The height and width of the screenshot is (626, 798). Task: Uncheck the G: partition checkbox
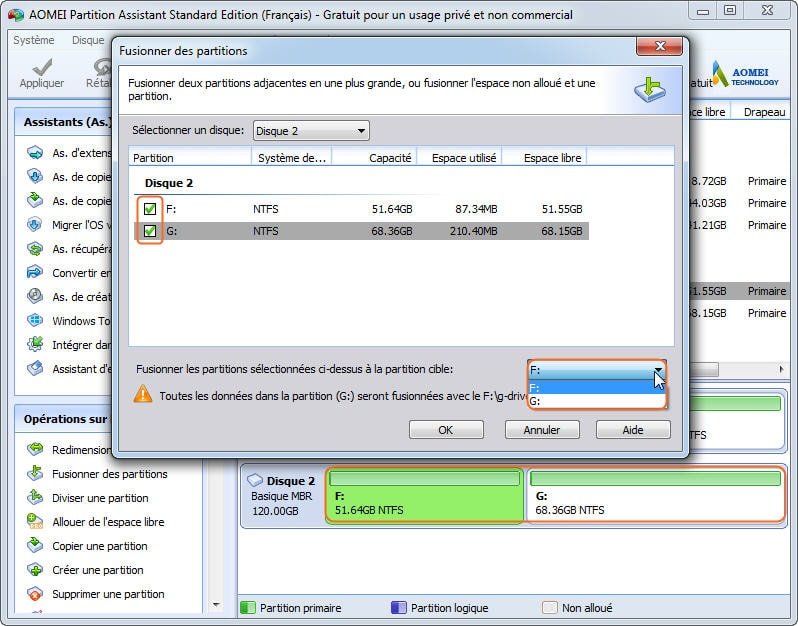pos(150,231)
